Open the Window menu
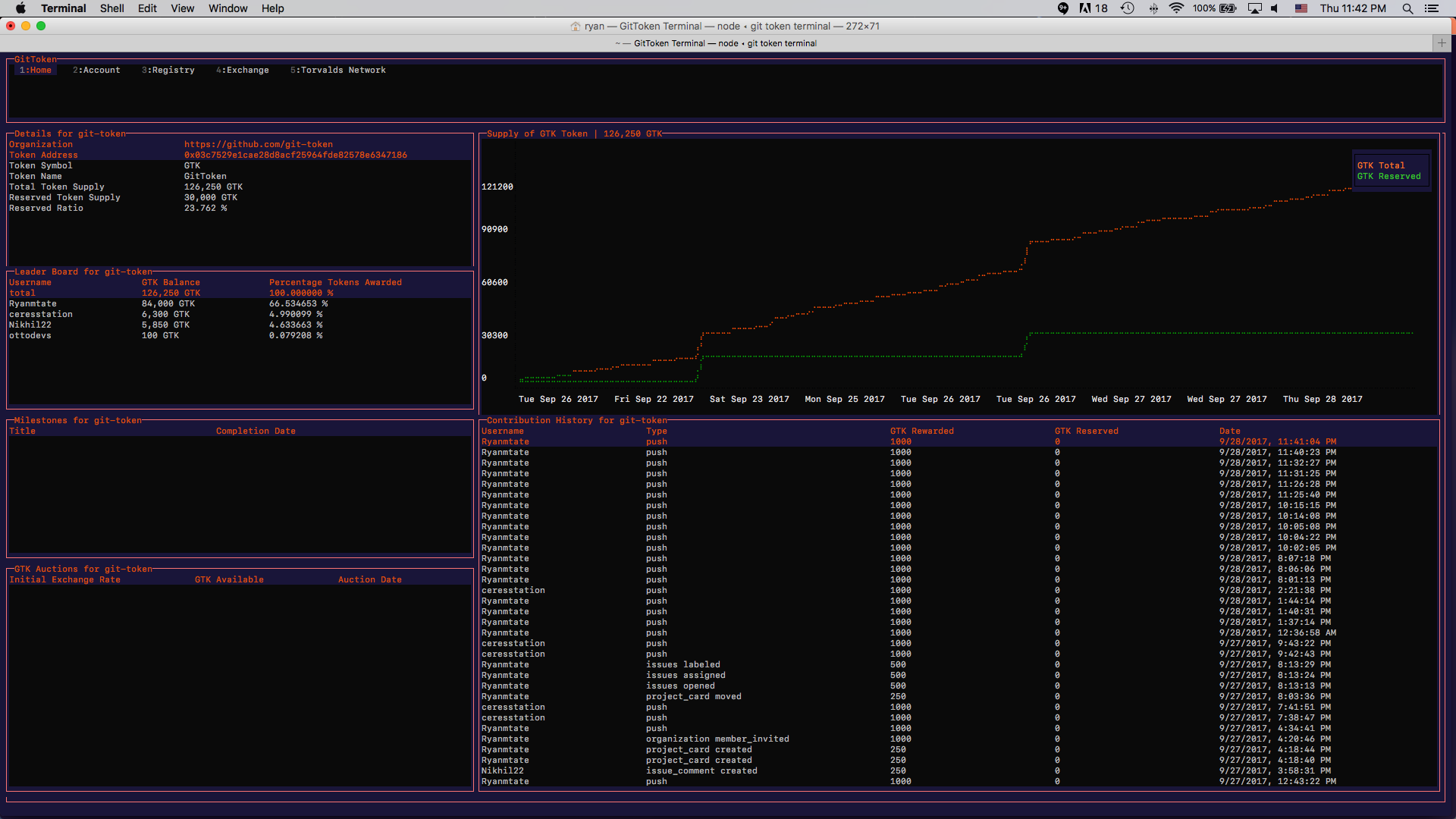1456x819 pixels. click(227, 8)
